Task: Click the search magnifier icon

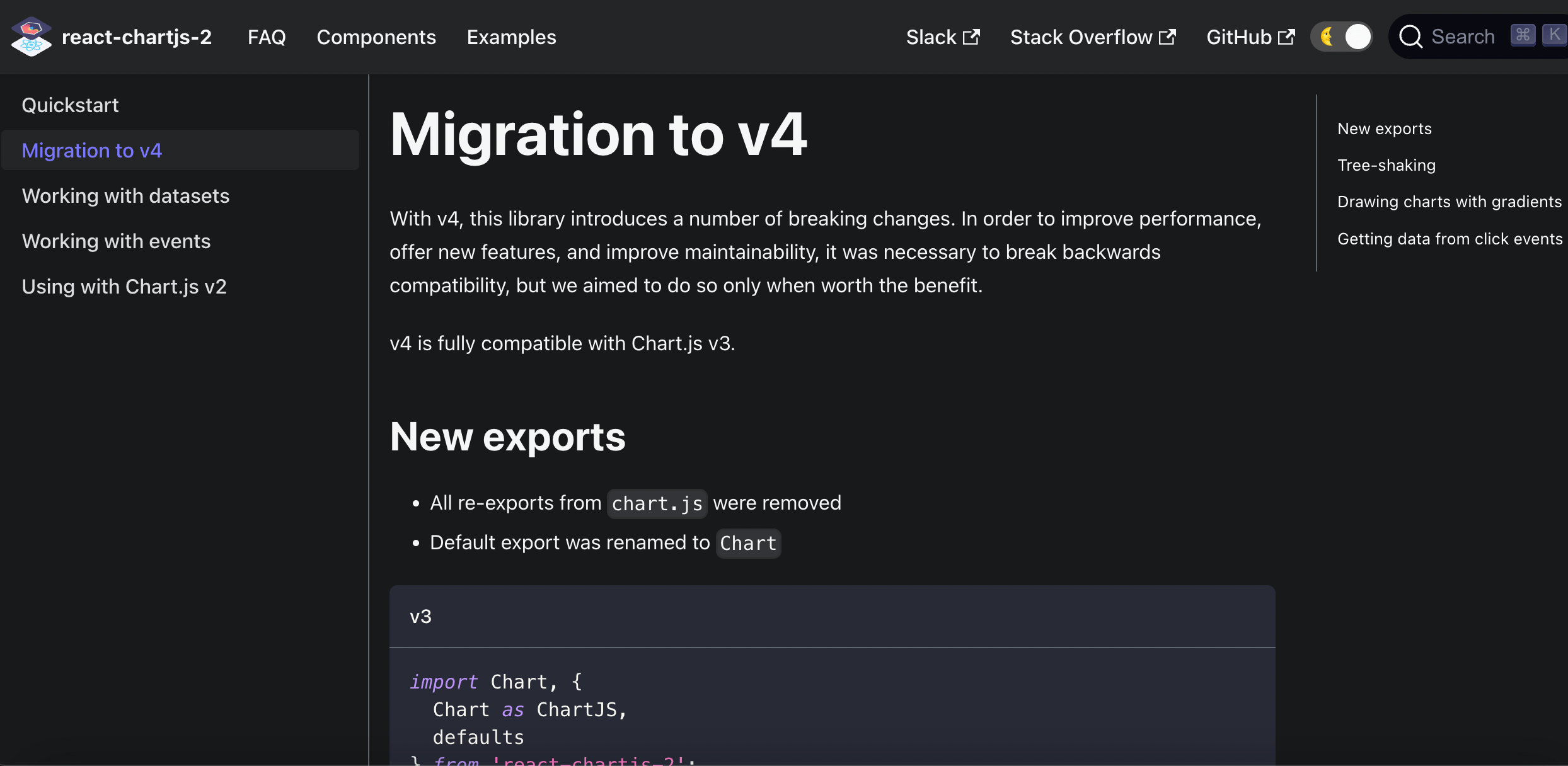Action: 1410,37
